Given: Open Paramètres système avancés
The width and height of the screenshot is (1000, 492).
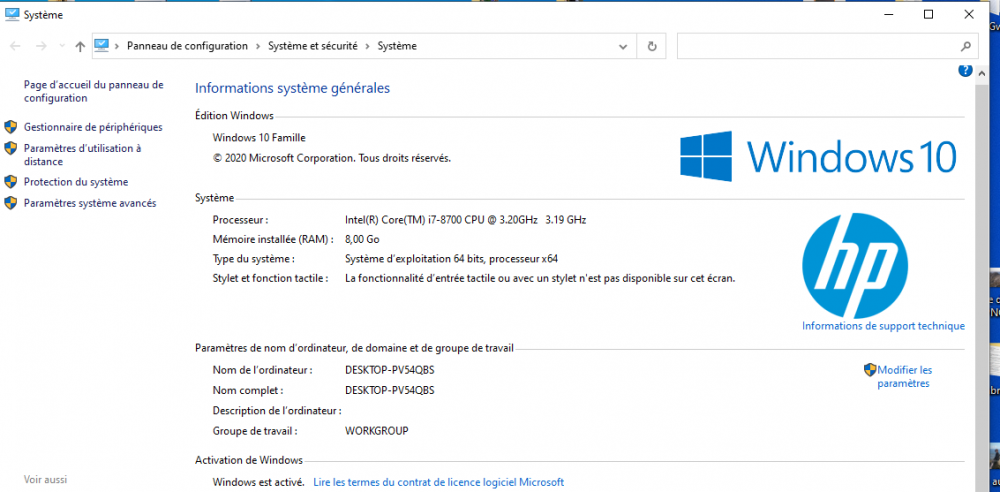Looking at the screenshot, I should pos(90,203).
